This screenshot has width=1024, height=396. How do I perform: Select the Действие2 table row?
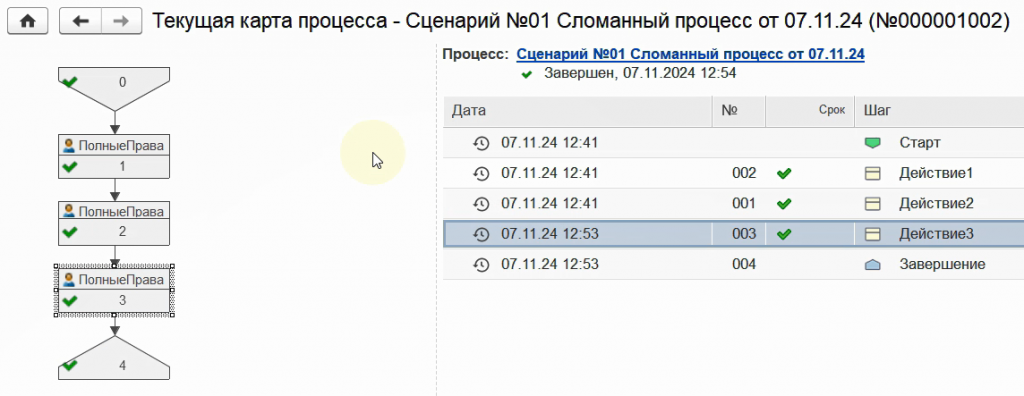733,204
